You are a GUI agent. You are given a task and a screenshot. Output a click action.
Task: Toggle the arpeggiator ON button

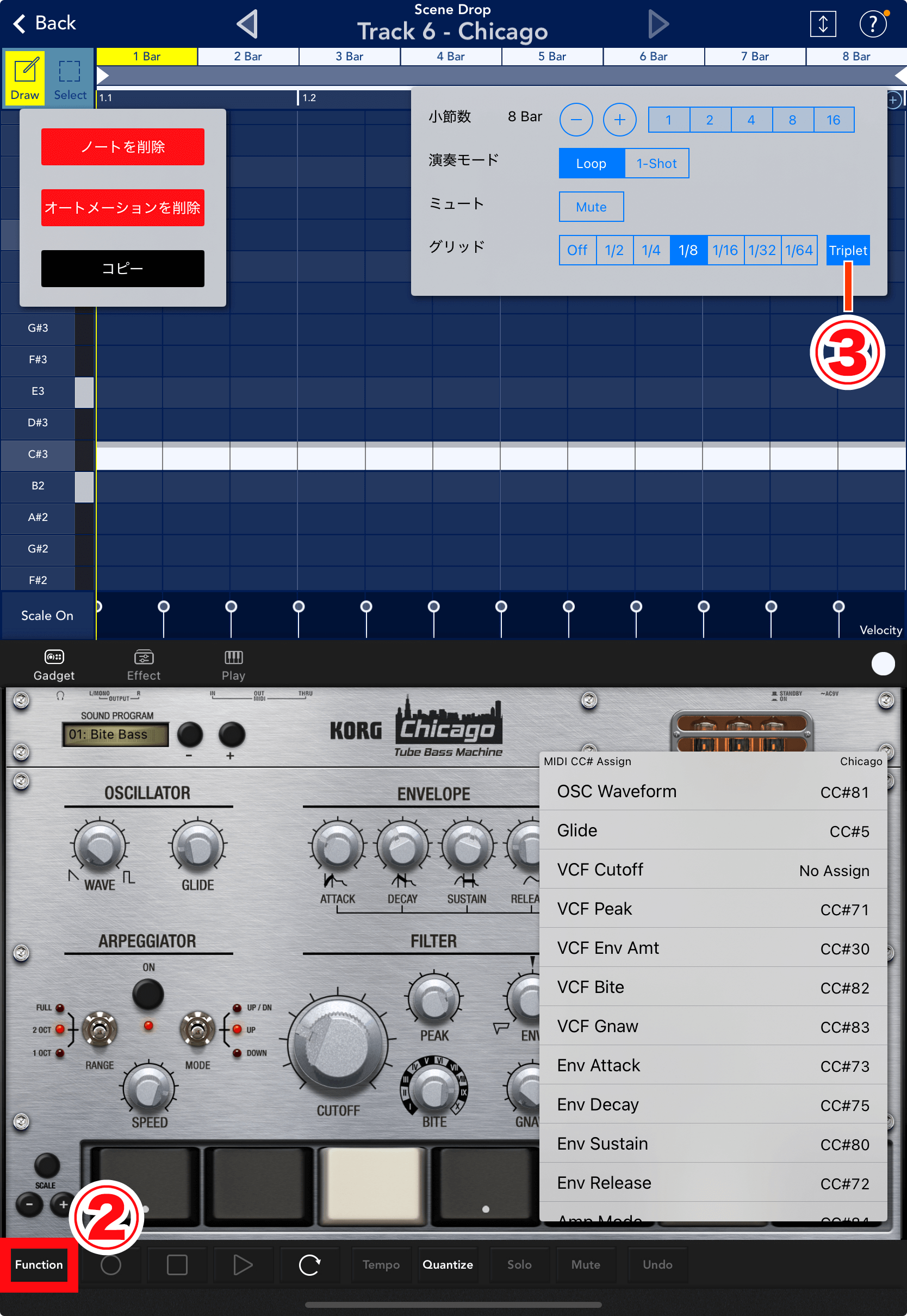[148, 995]
